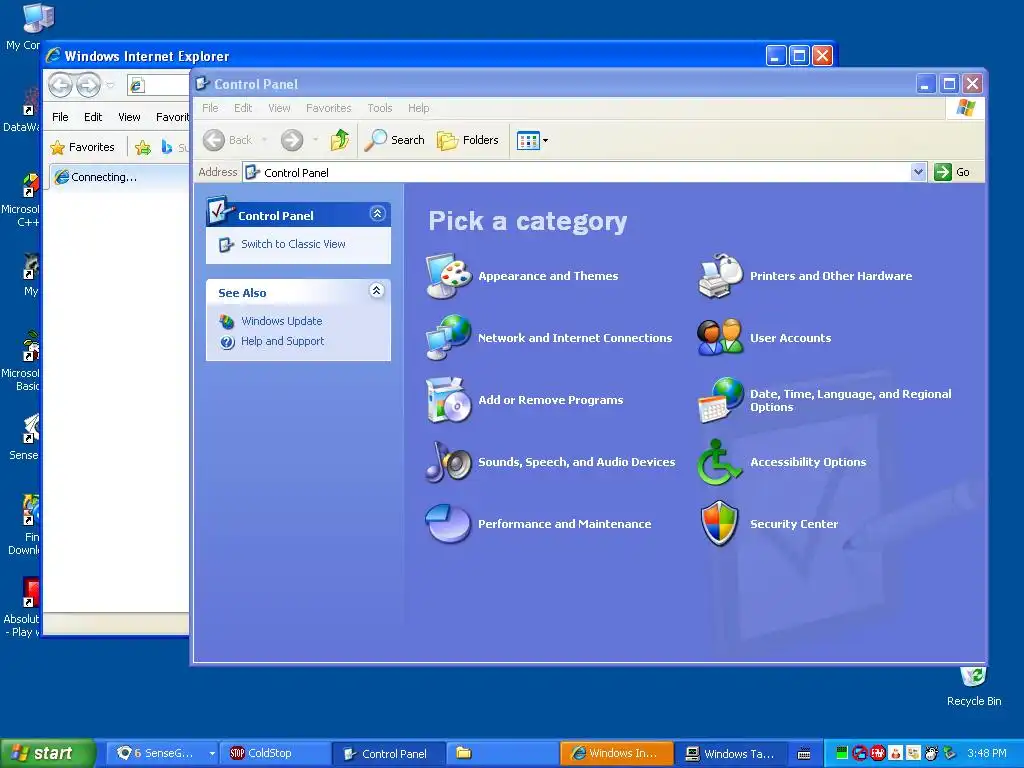Open the Security Center shield icon

tap(720, 524)
